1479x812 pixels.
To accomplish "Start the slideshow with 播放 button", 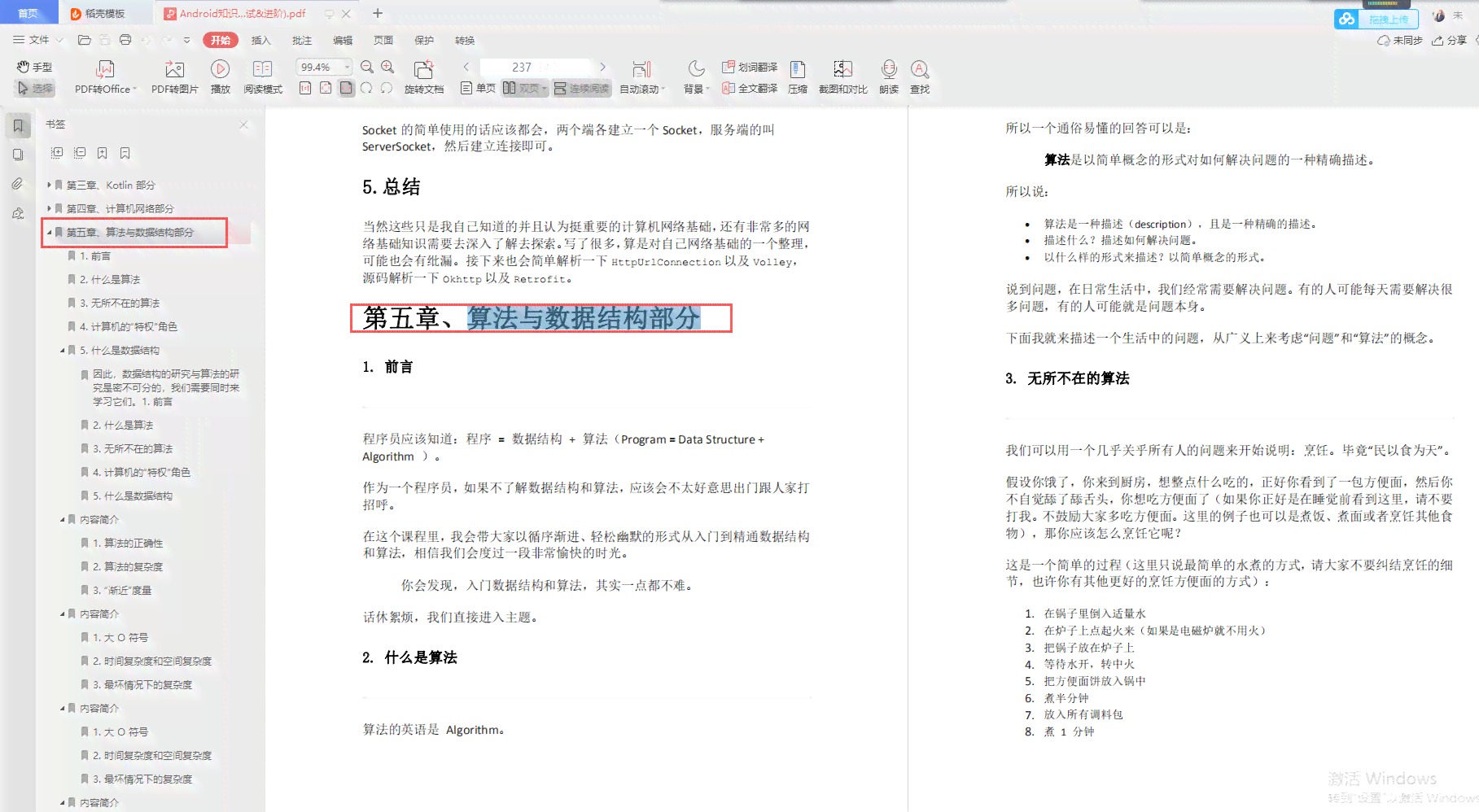I will click(220, 78).
